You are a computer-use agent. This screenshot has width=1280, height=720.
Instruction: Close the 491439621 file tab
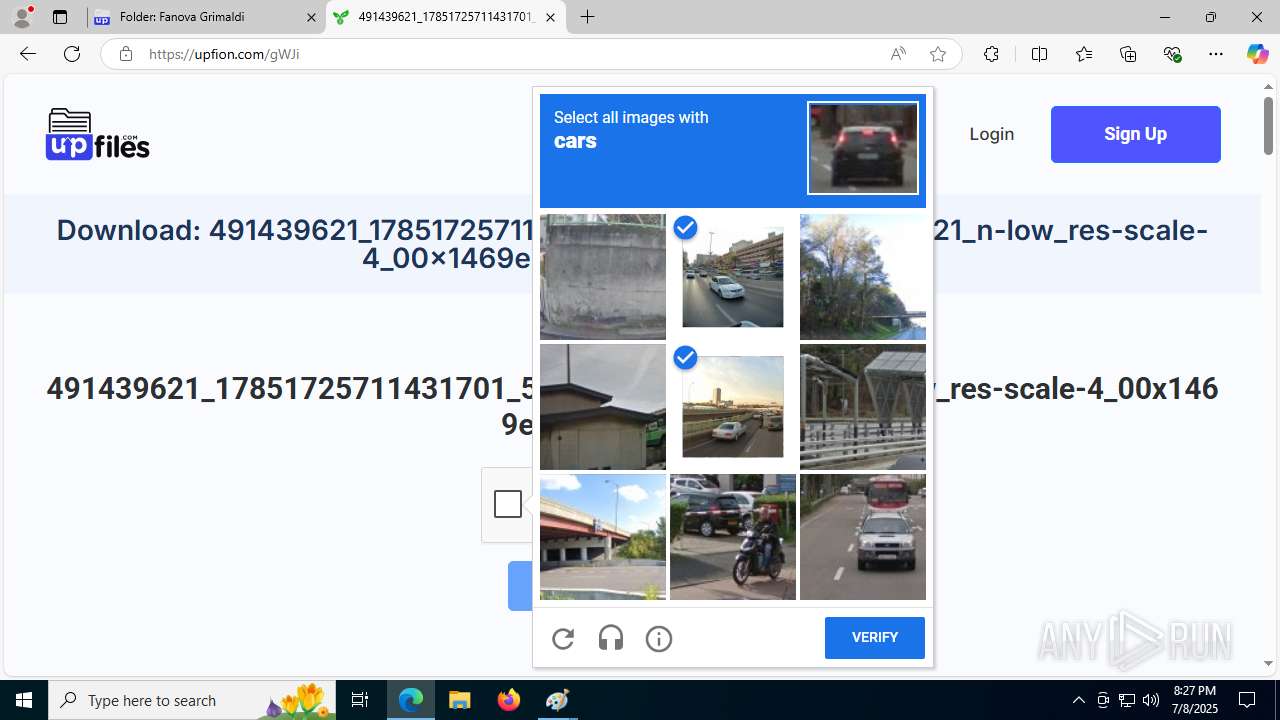550,17
